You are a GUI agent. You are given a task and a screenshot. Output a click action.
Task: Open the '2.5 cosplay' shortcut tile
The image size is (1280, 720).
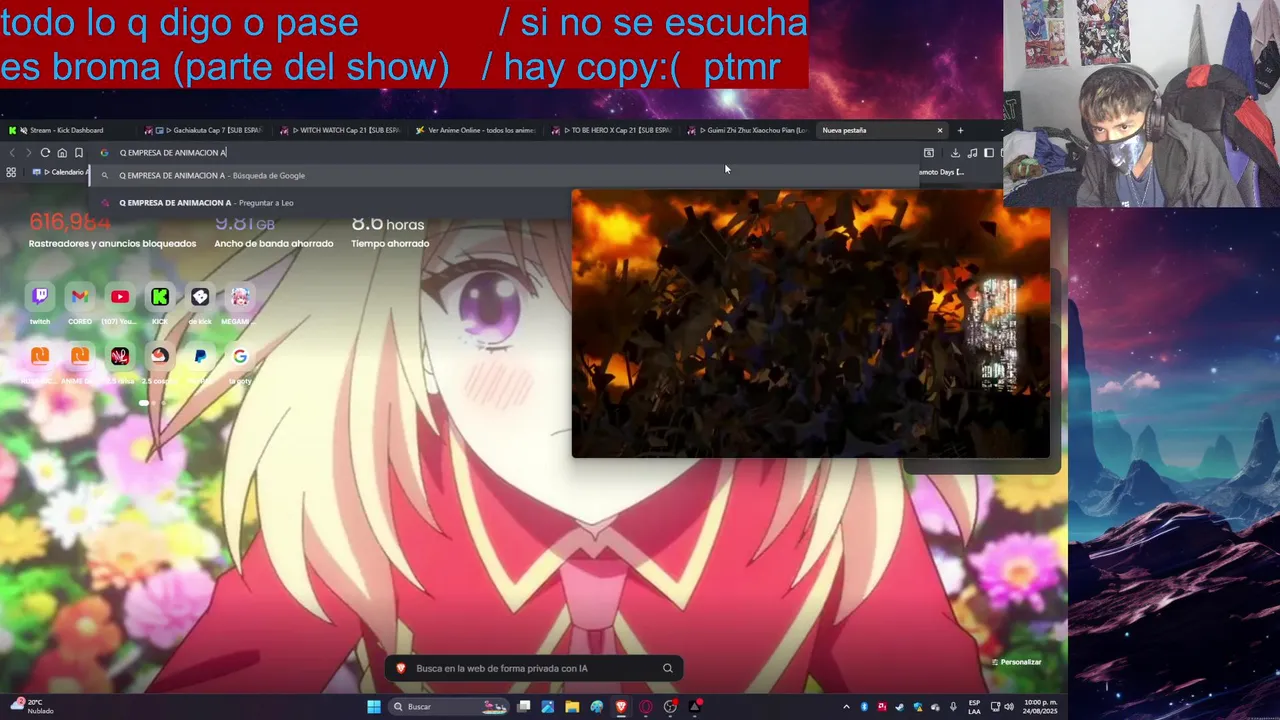[x=160, y=356]
